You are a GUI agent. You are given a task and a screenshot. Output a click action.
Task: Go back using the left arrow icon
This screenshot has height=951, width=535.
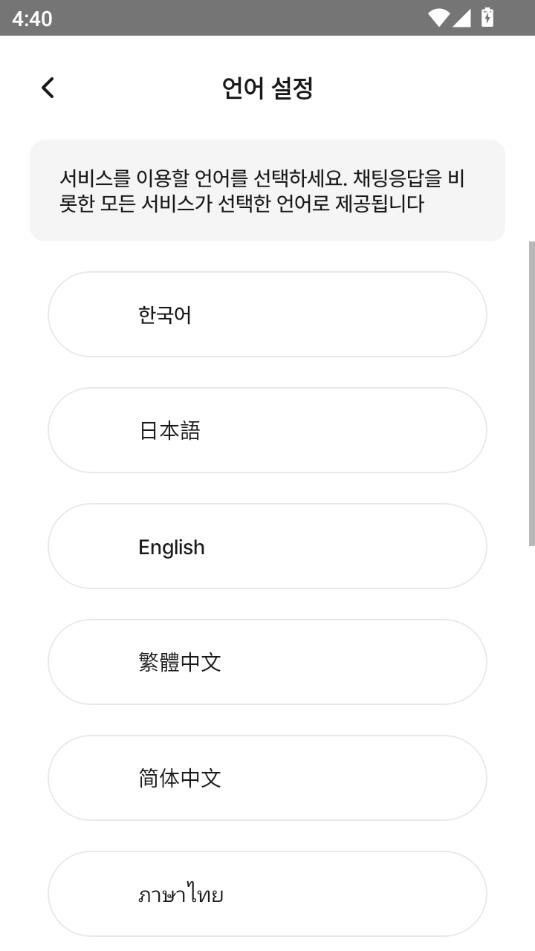48,88
